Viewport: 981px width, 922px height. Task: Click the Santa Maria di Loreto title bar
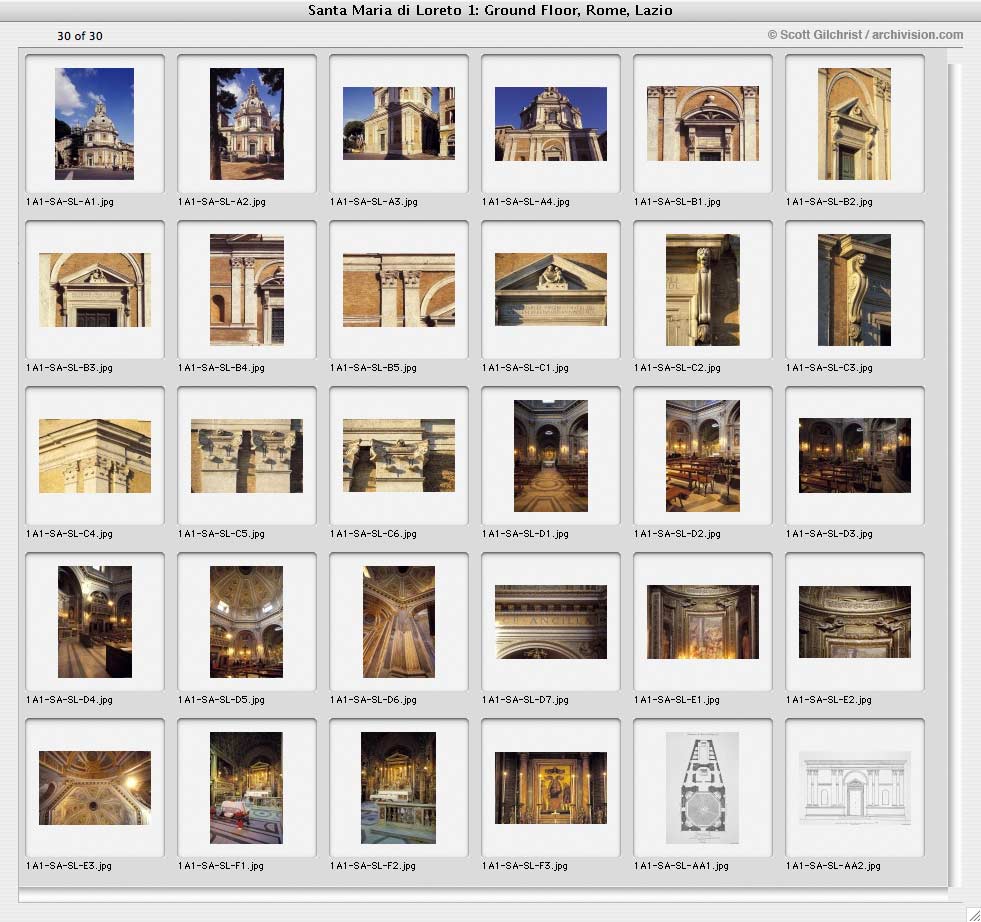(x=490, y=10)
